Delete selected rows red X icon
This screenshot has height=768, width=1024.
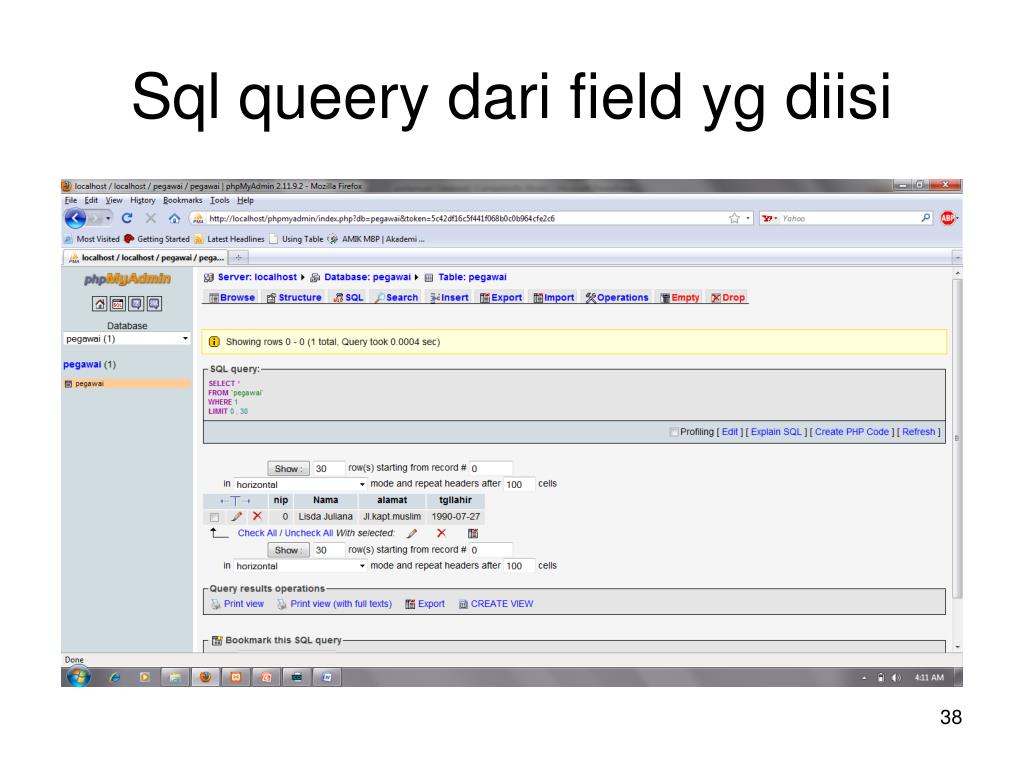[441, 534]
